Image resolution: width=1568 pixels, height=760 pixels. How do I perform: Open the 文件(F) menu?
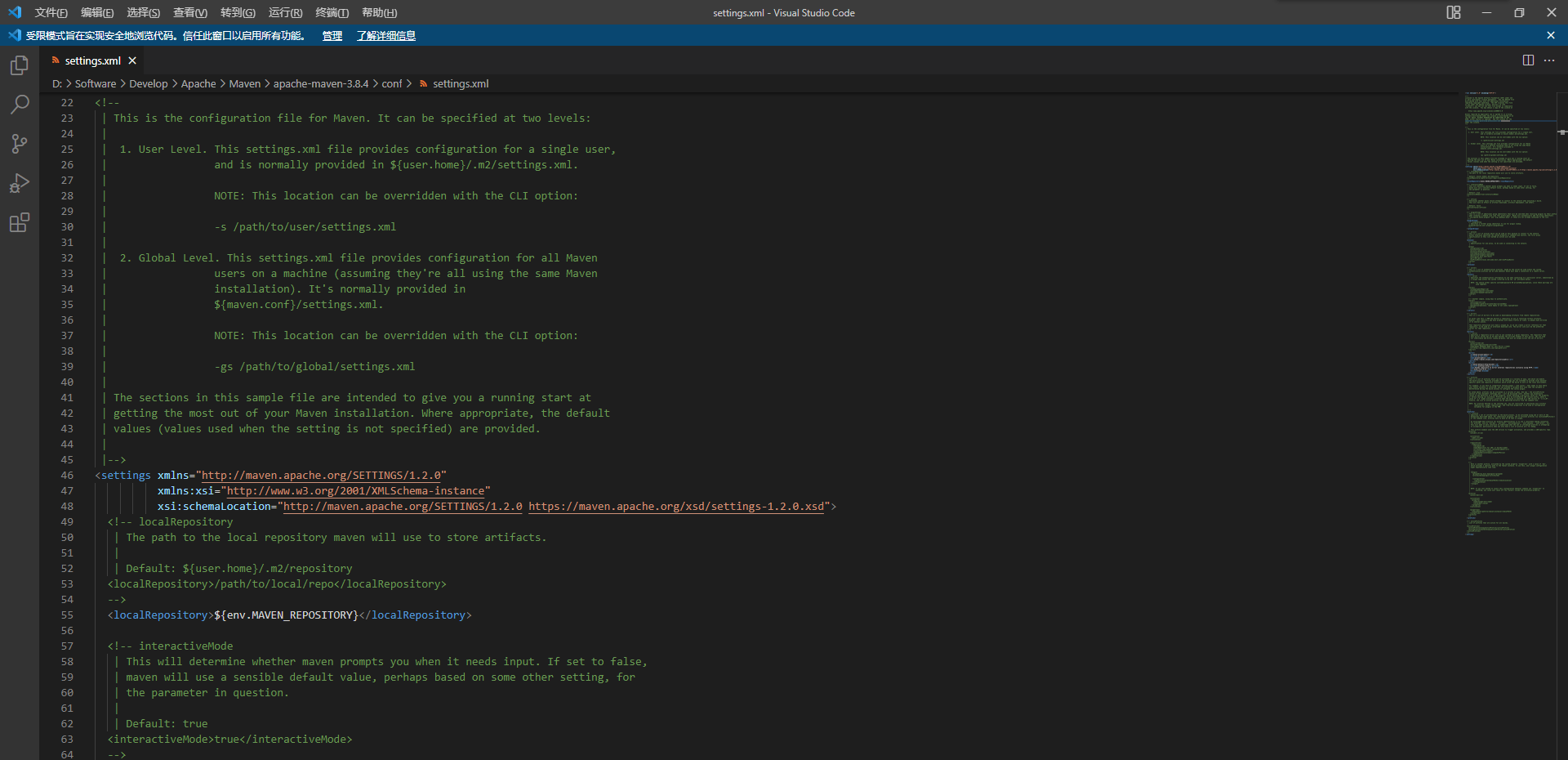(x=51, y=12)
